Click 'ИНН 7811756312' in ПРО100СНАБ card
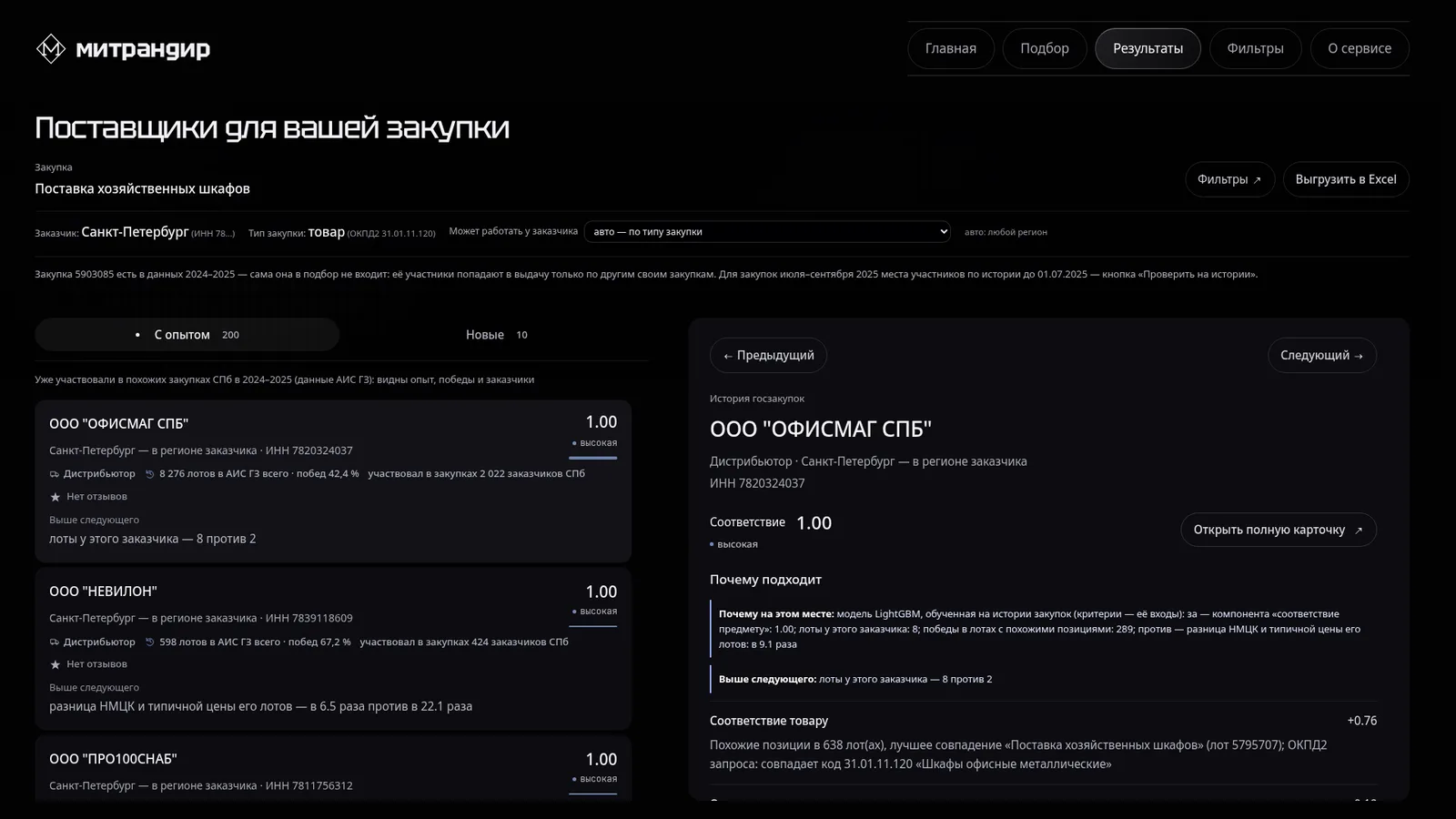The width and height of the screenshot is (1456, 819). point(308,786)
